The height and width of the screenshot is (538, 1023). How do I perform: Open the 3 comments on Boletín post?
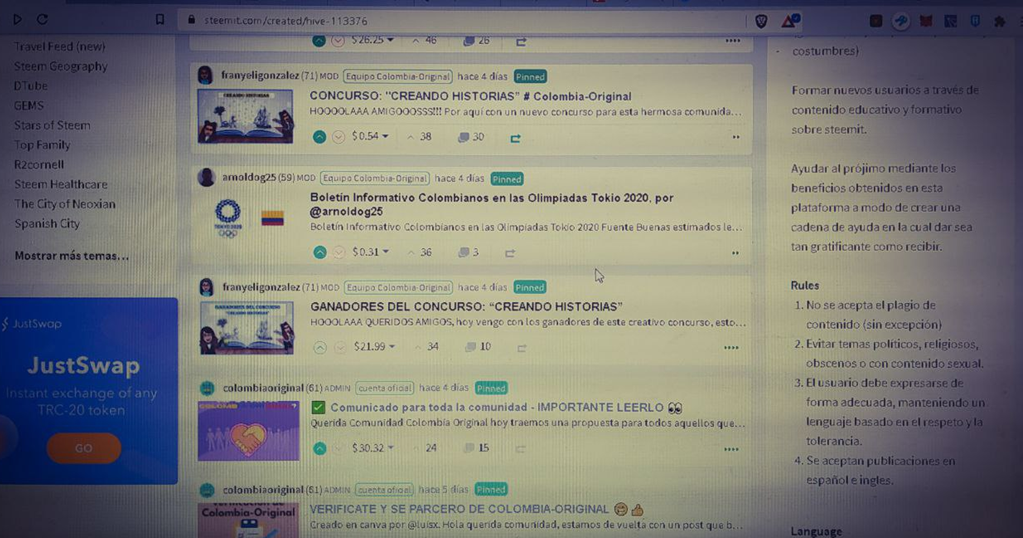[x=468, y=252]
